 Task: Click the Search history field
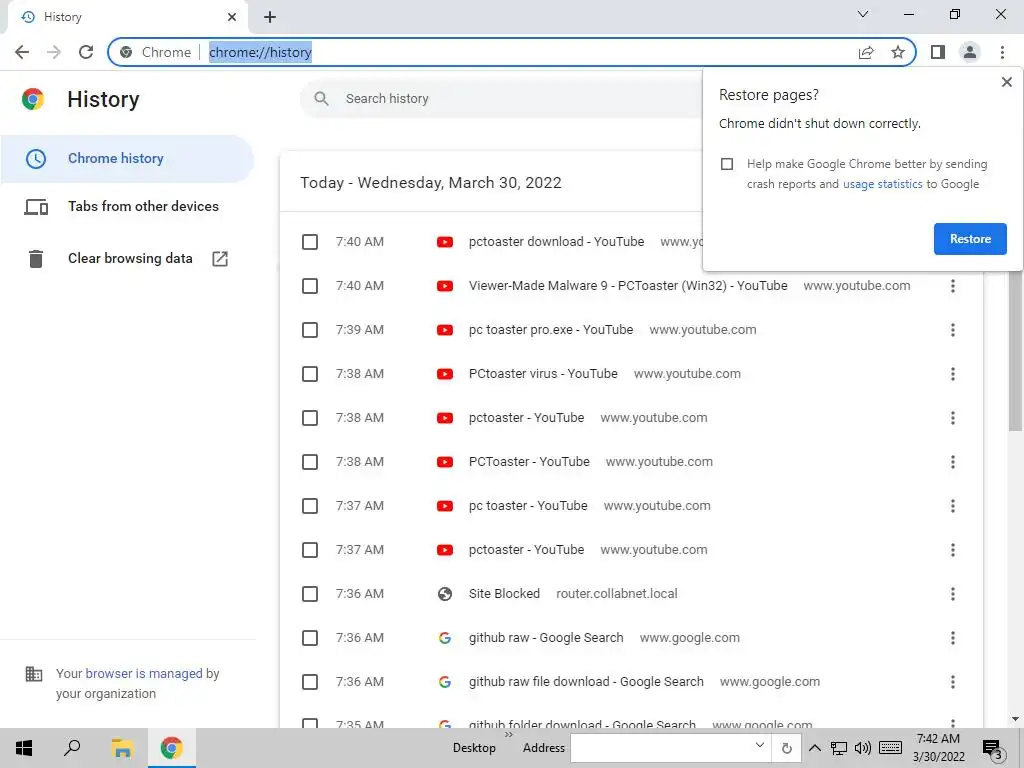pos(503,99)
